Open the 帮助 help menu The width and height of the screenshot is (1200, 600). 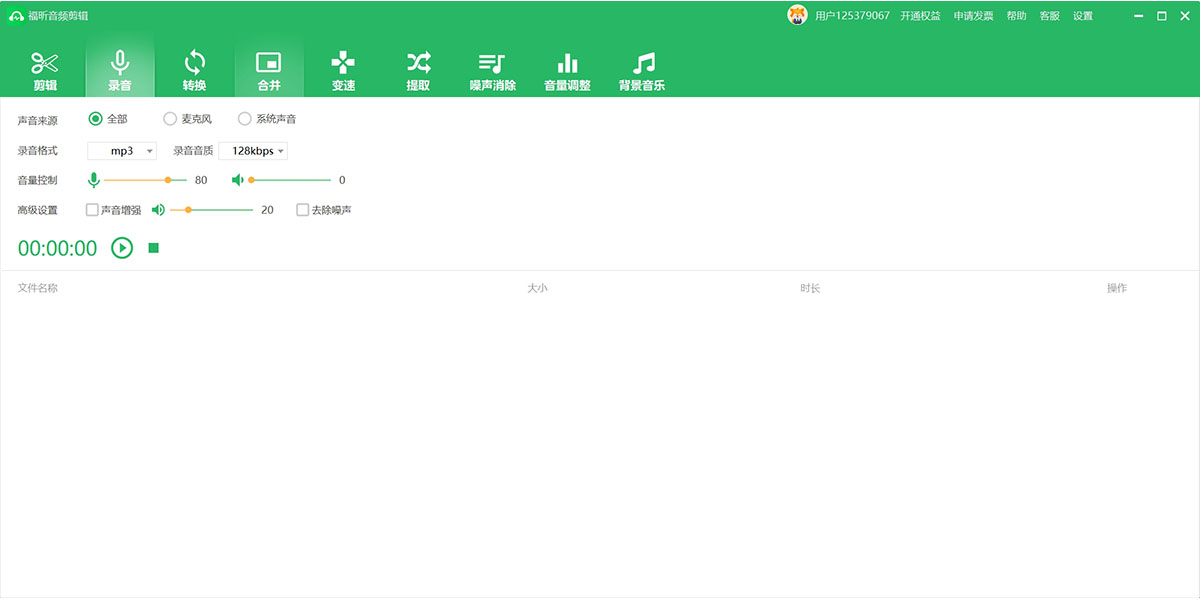pos(1016,16)
